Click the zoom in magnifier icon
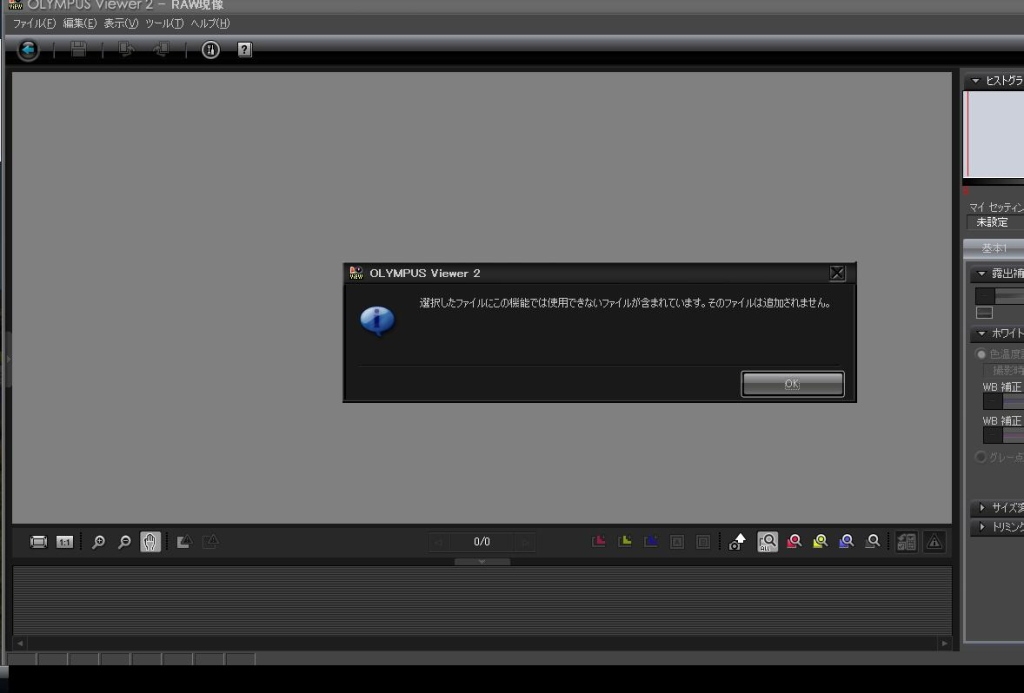The image size is (1024, 693). click(99, 542)
